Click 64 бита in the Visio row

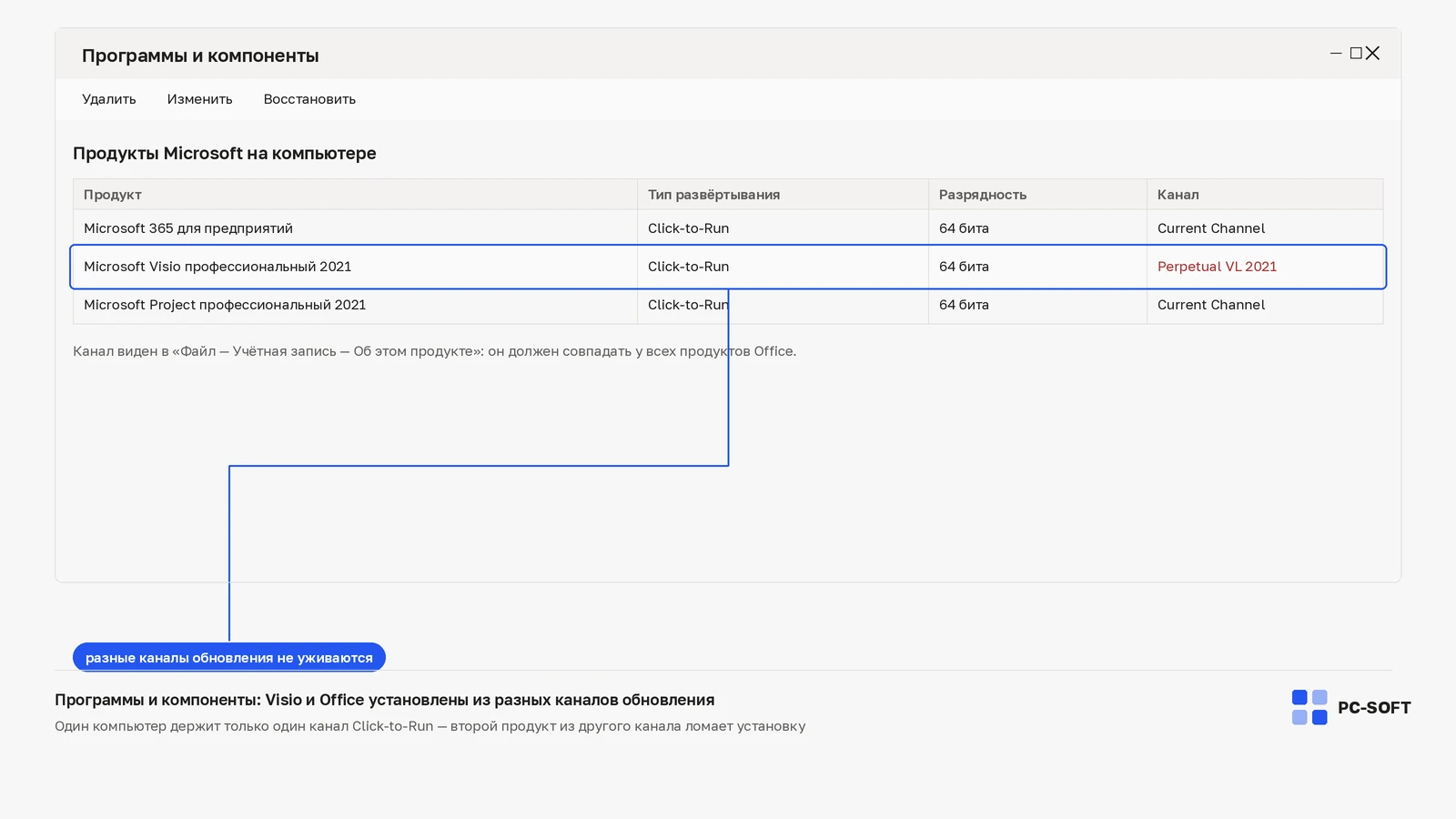tap(964, 267)
